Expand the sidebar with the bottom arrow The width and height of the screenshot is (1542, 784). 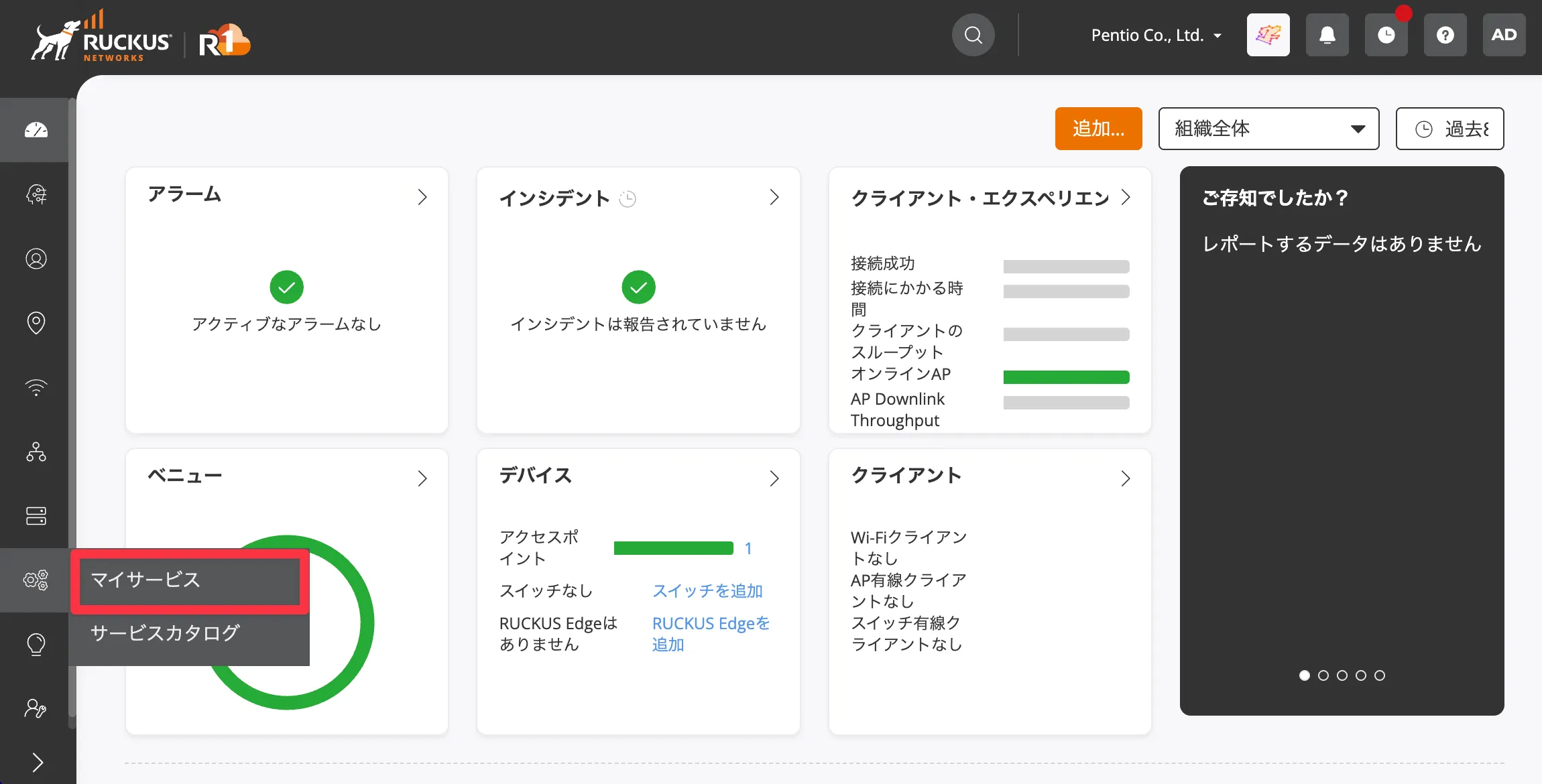(x=38, y=762)
